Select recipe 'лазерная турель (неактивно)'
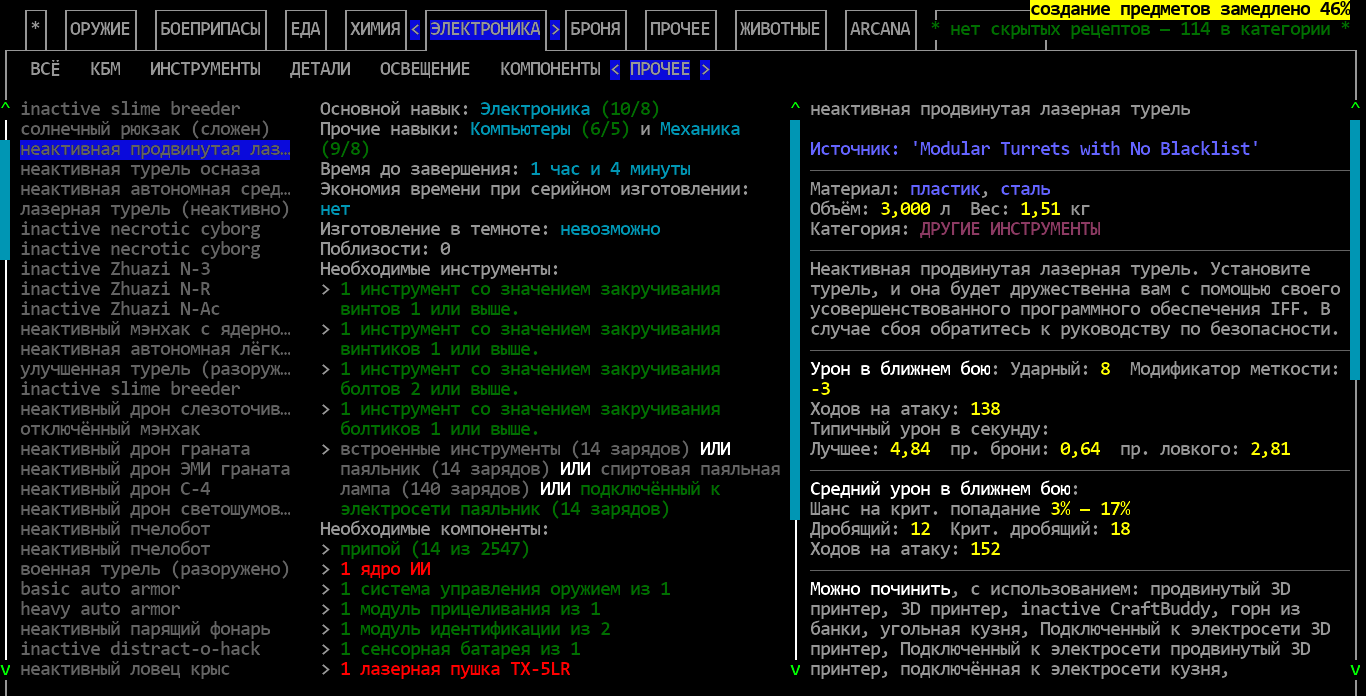Screen dimensions: 1366x696 pyautogui.click(x=155, y=209)
